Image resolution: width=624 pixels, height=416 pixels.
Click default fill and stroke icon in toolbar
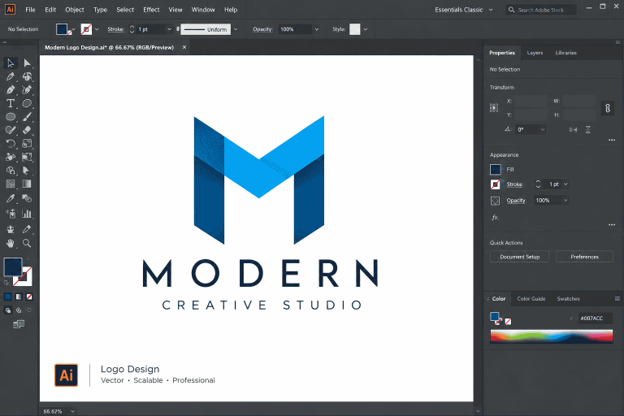[6, 283]
